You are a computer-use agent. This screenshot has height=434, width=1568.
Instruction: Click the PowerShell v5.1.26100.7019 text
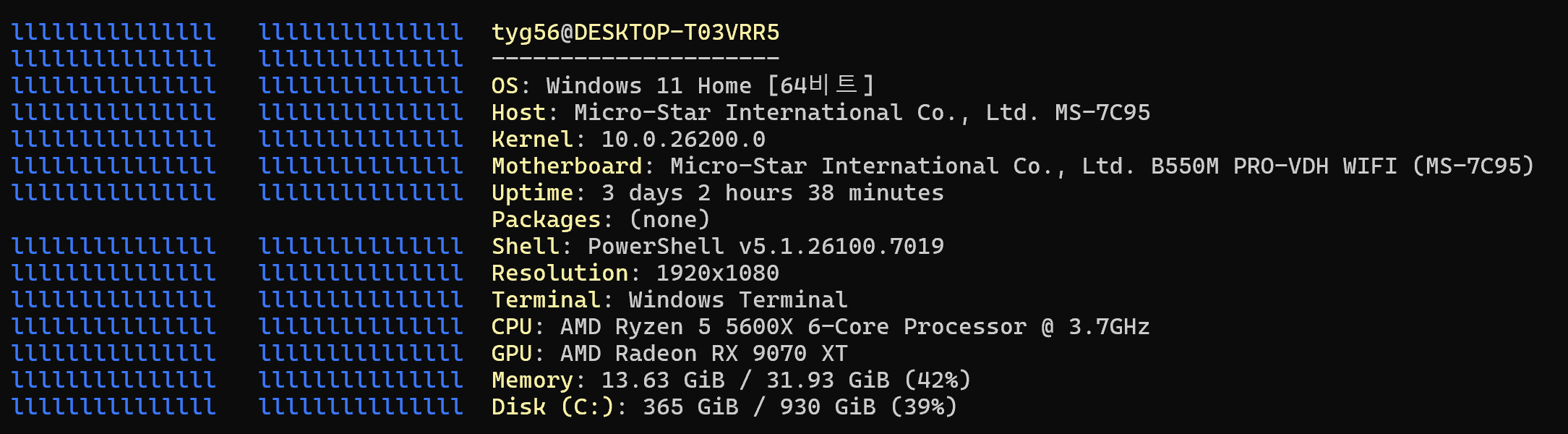click(766, 247)
